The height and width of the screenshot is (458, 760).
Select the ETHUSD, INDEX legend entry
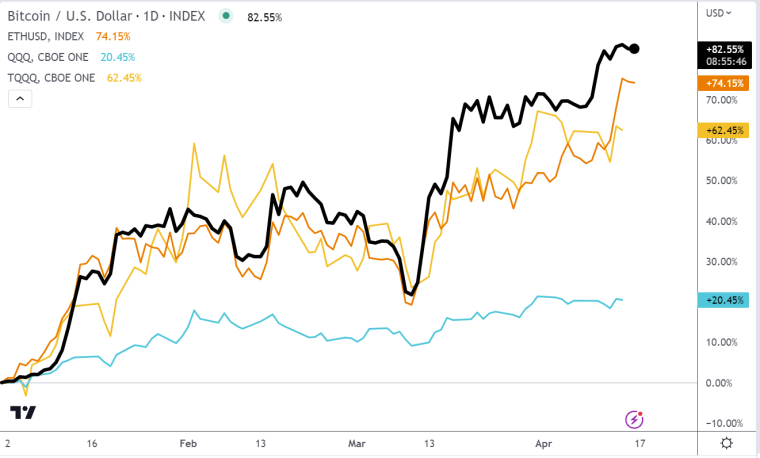tap(46, 37)
